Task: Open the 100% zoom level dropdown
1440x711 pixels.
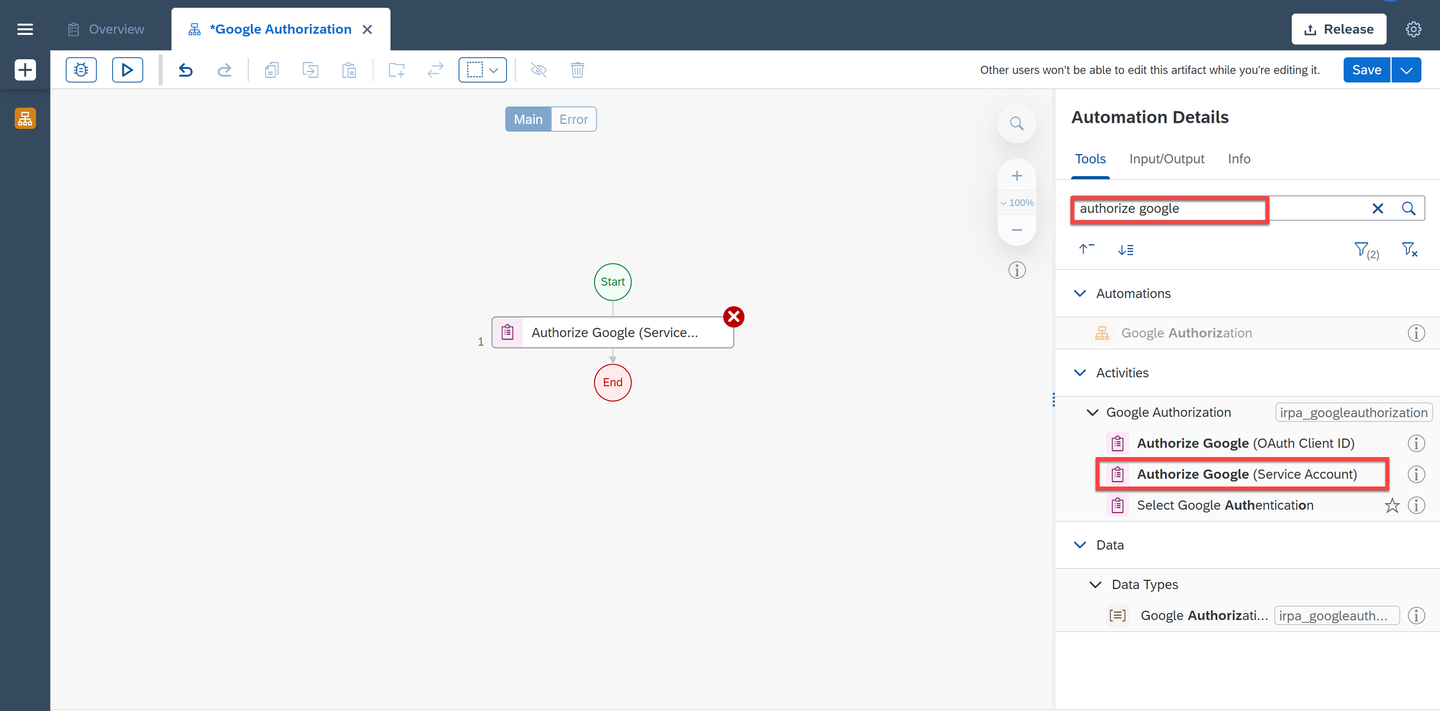Action: coord(1017,203)
